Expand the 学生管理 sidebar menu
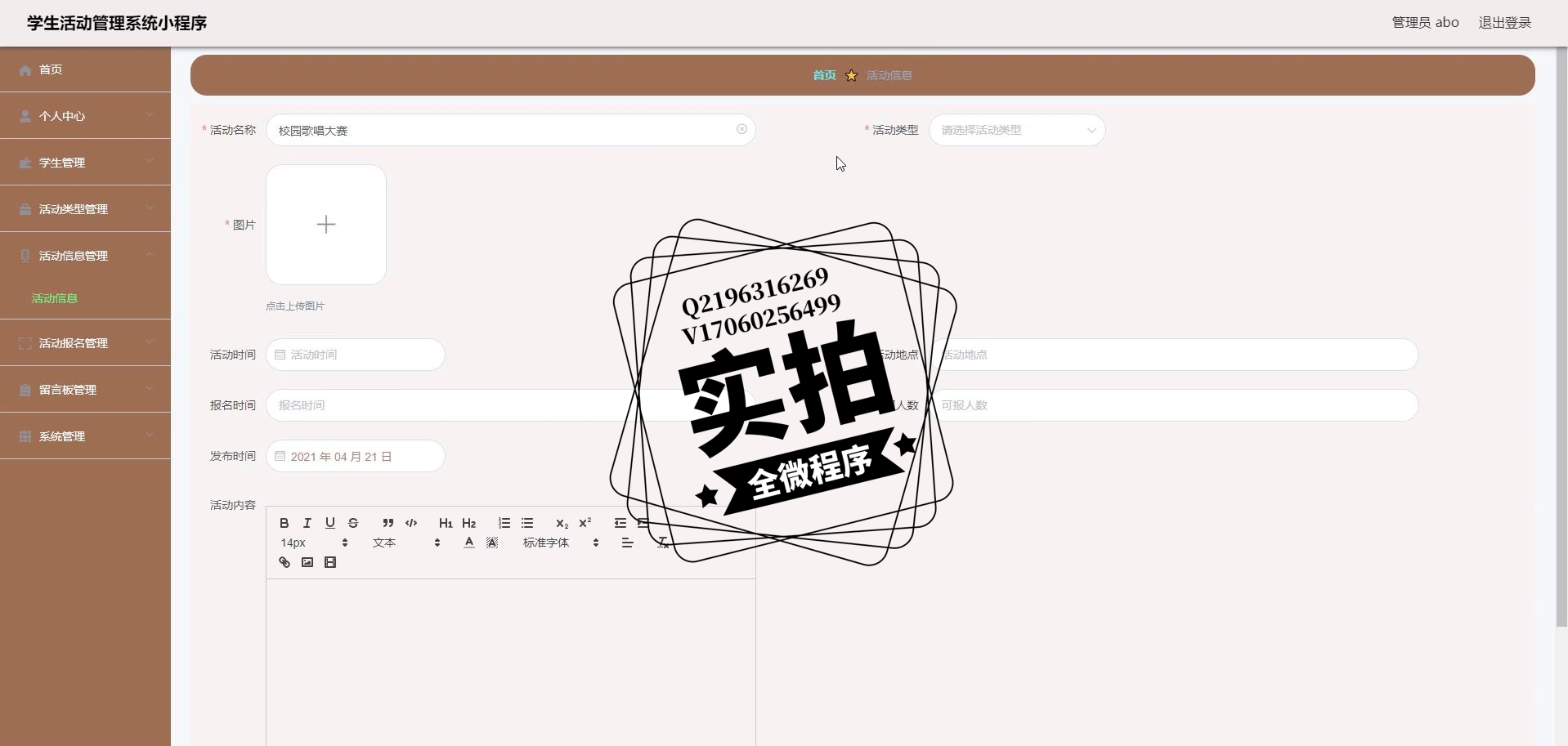Viewport: 1568px width, 746px height. (x=86, y=163)
